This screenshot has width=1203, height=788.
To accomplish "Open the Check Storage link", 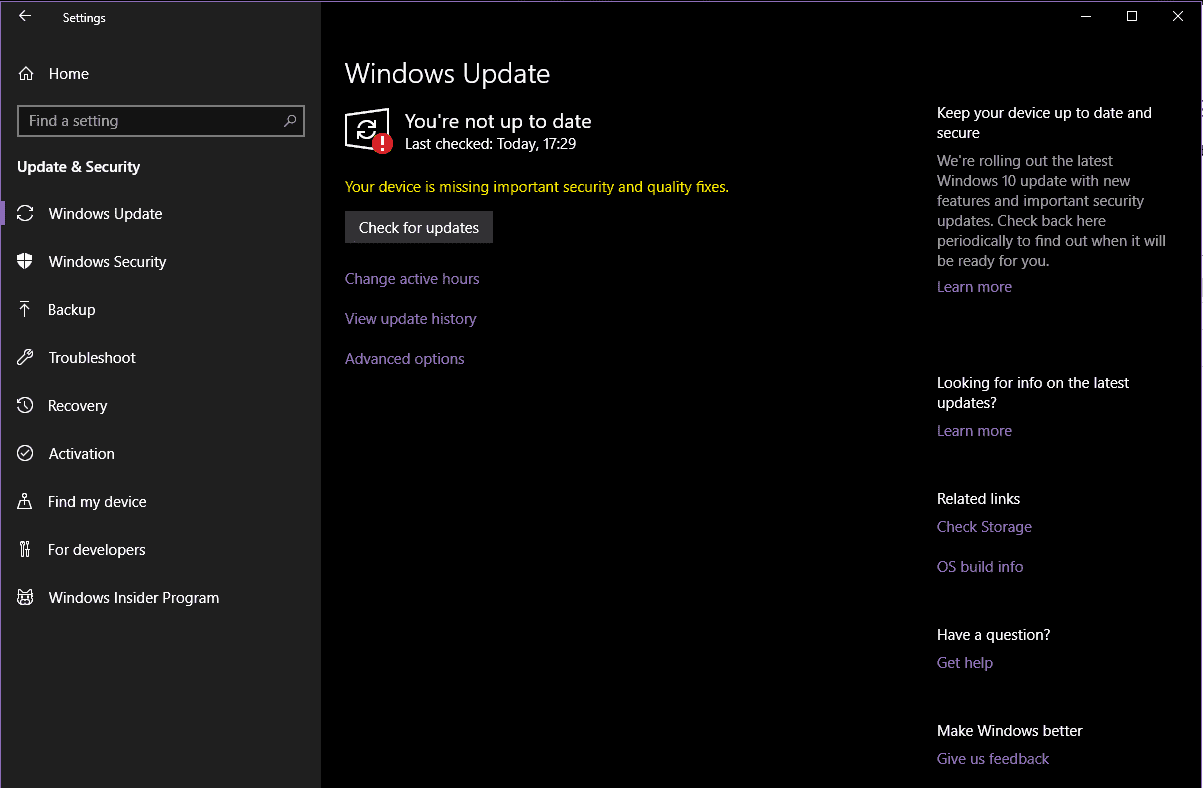I will tap(984, 527).
